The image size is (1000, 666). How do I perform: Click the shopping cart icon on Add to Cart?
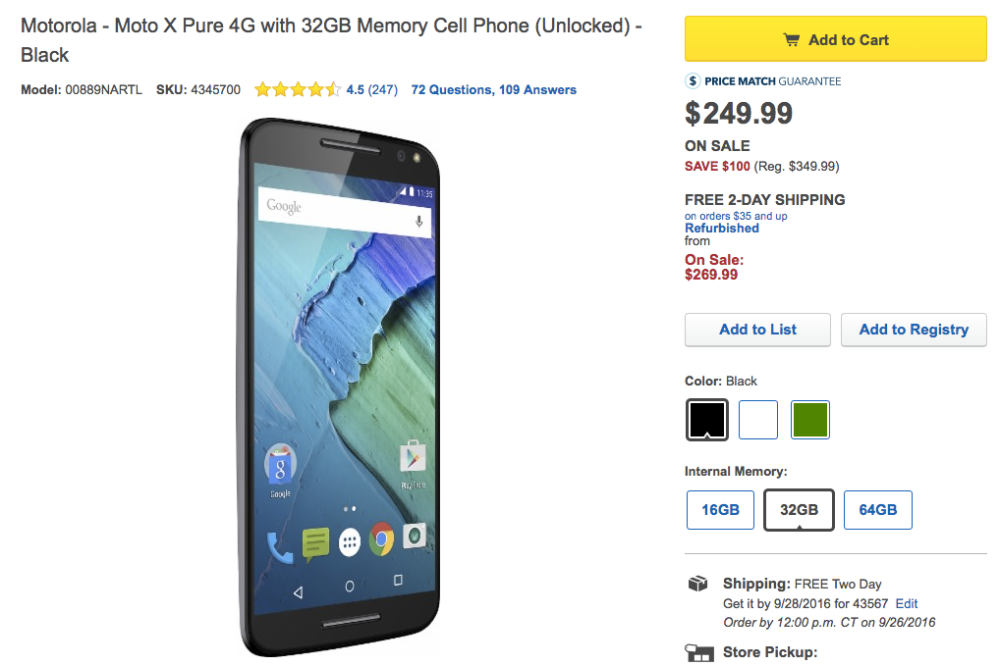(791, 40)
